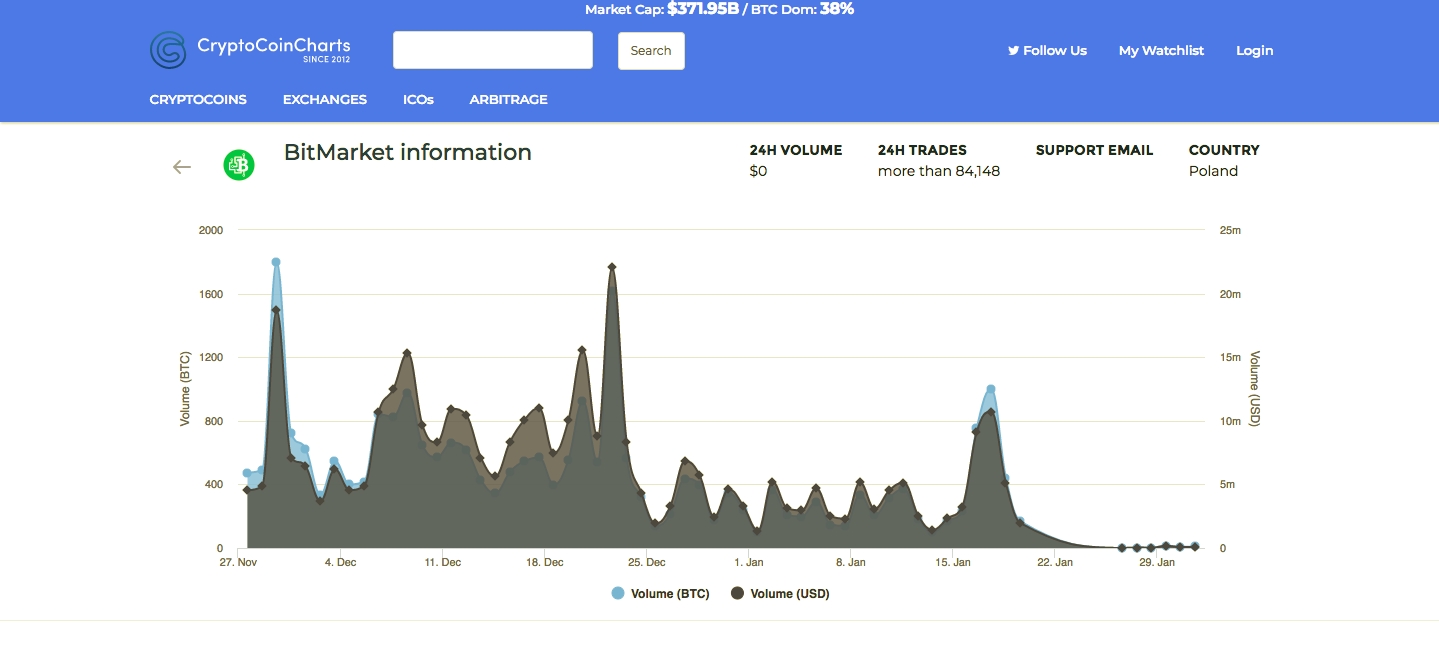Click the country value 'Poland'

point(1213,171)
